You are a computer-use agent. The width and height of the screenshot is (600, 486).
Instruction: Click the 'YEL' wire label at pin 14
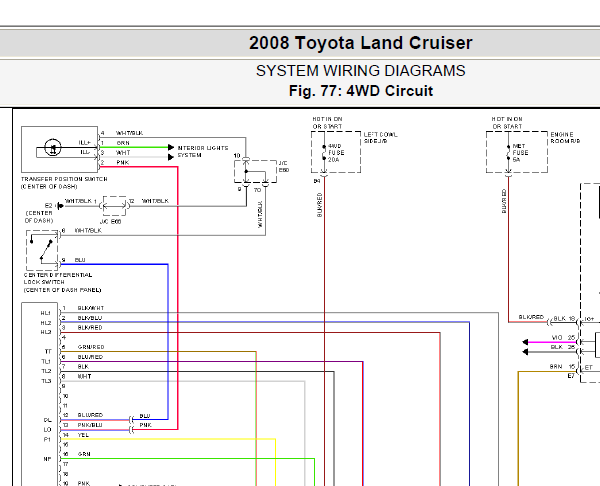click(x=83, y=435)
